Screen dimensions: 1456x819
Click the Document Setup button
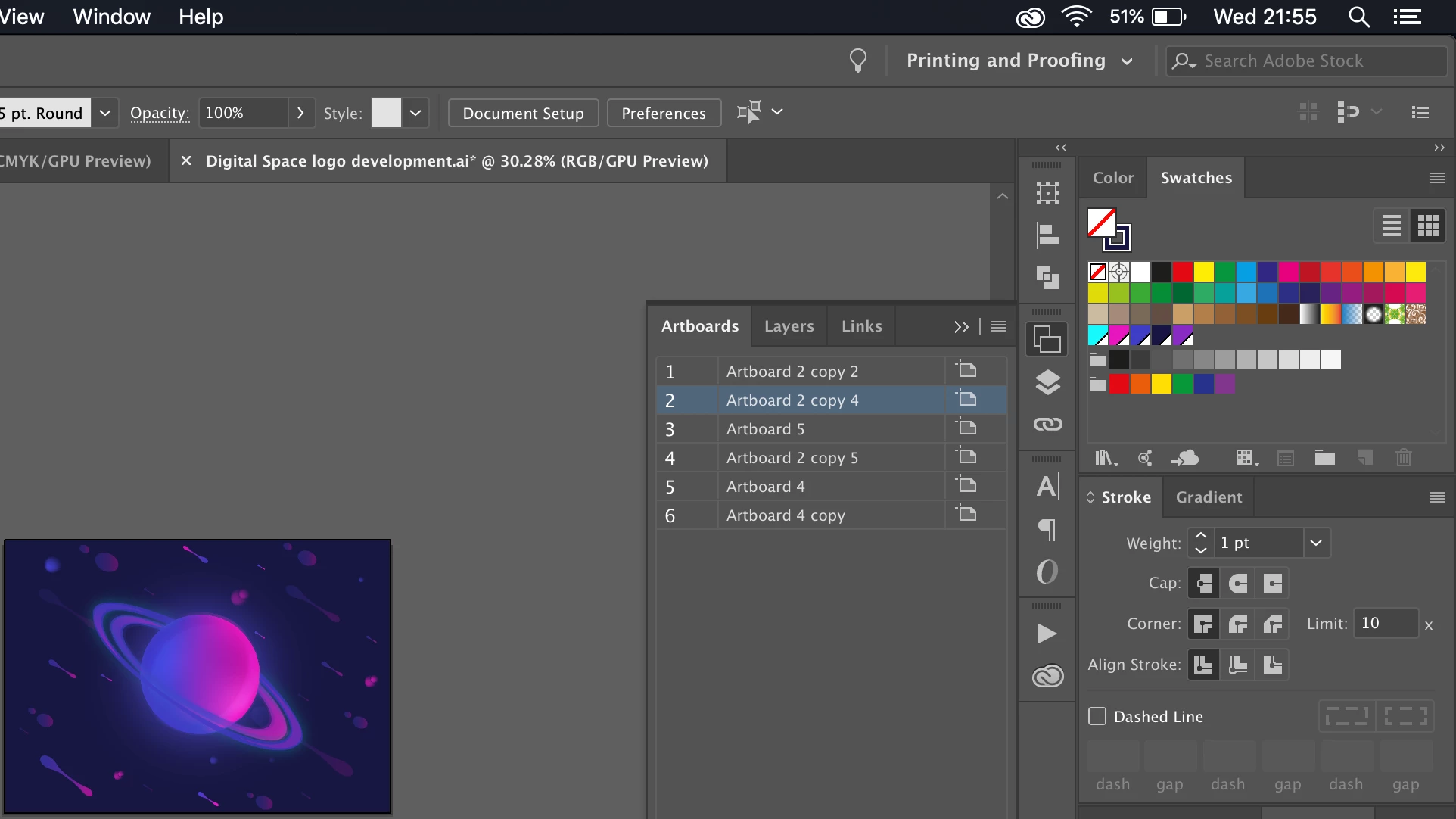point(523,113)
